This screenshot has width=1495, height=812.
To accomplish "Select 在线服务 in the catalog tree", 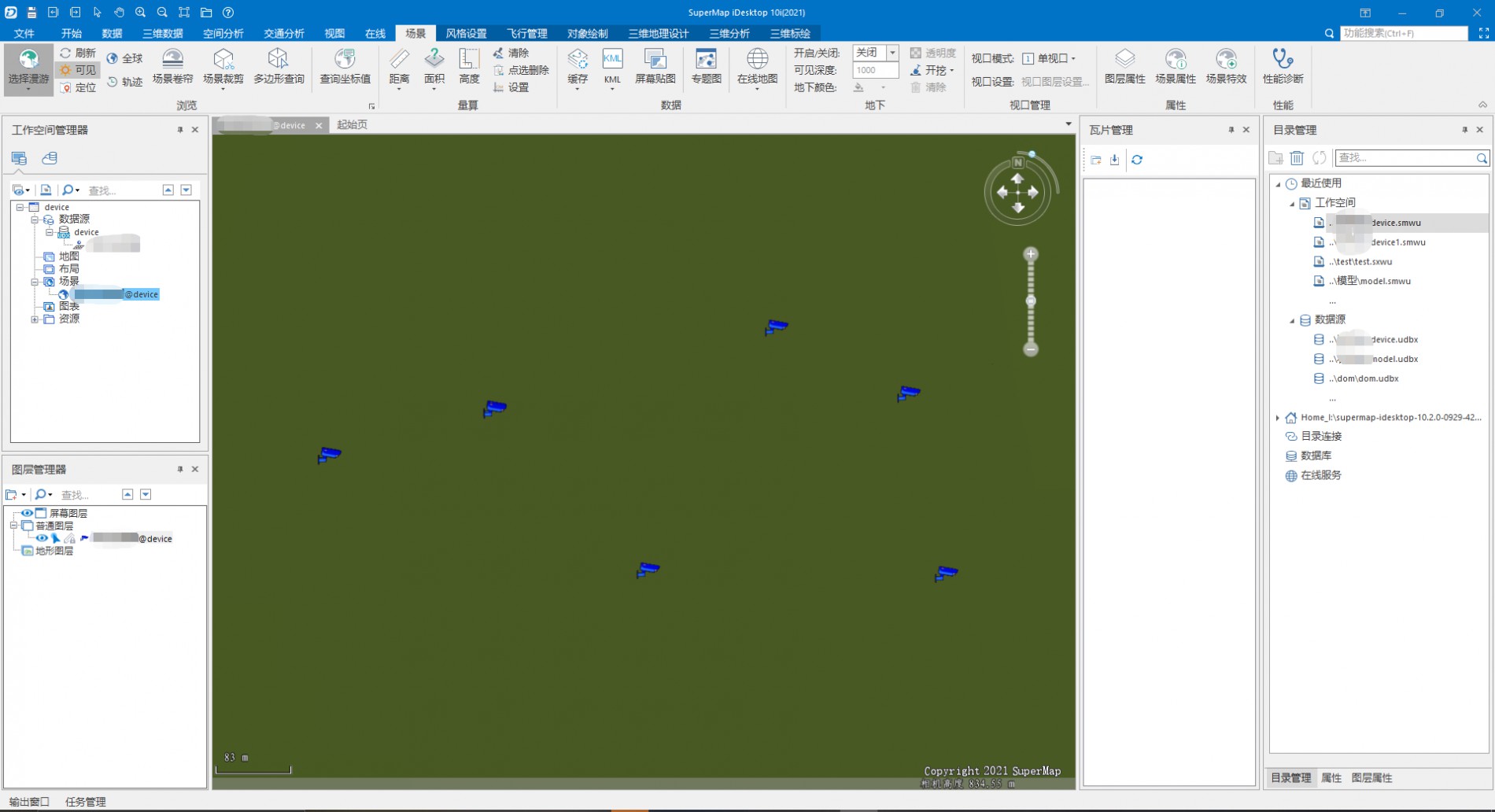I will point(1320,475).
